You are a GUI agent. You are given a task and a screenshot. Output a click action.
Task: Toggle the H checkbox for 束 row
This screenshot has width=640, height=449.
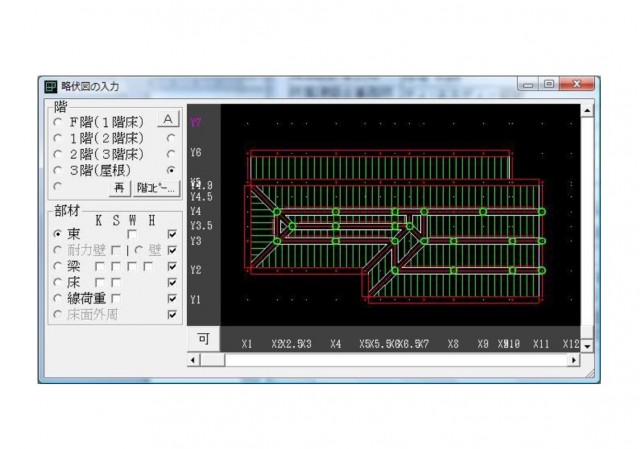(x=173, y=234)
